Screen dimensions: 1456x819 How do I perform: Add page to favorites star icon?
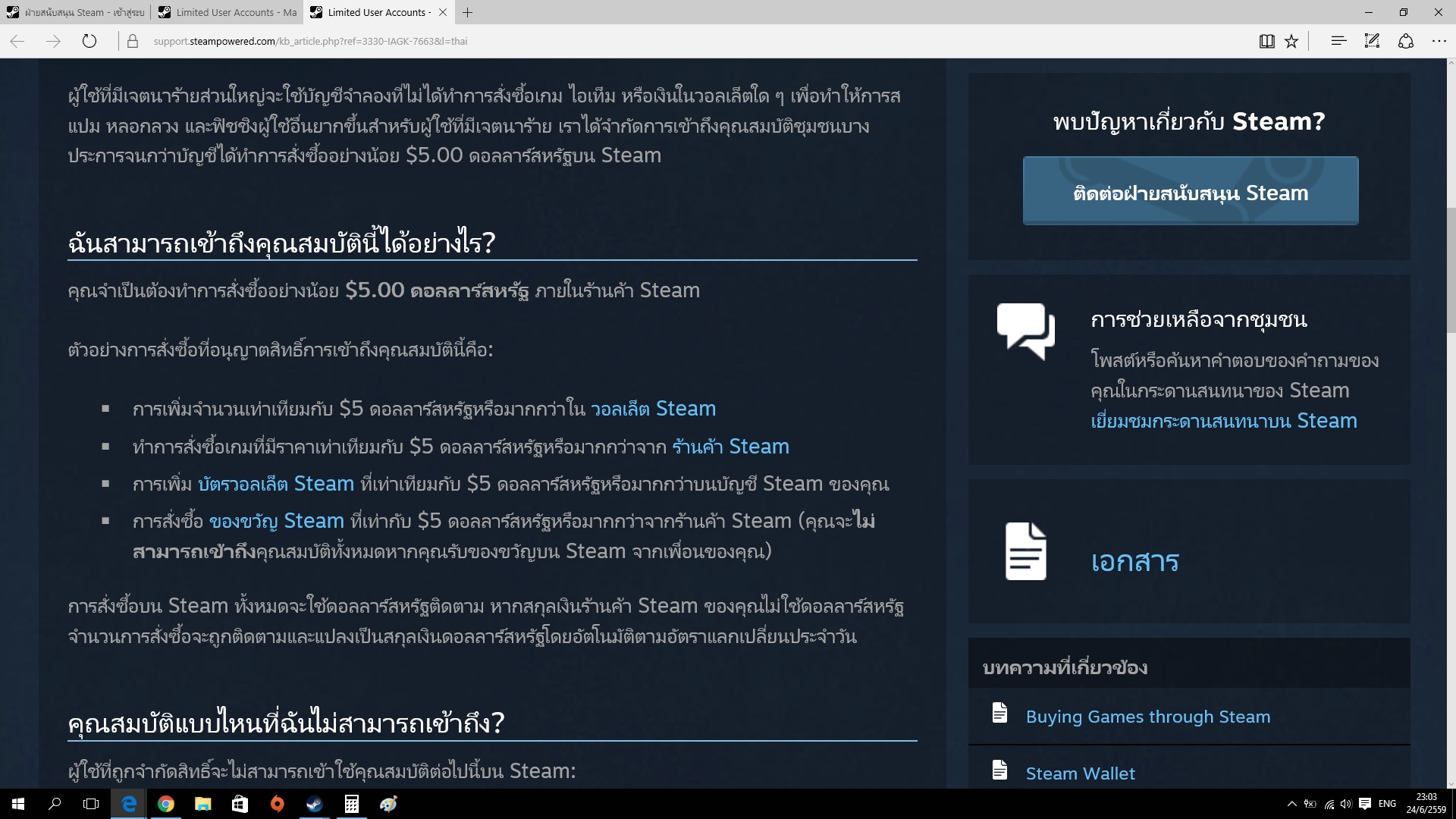point(1291,41)
